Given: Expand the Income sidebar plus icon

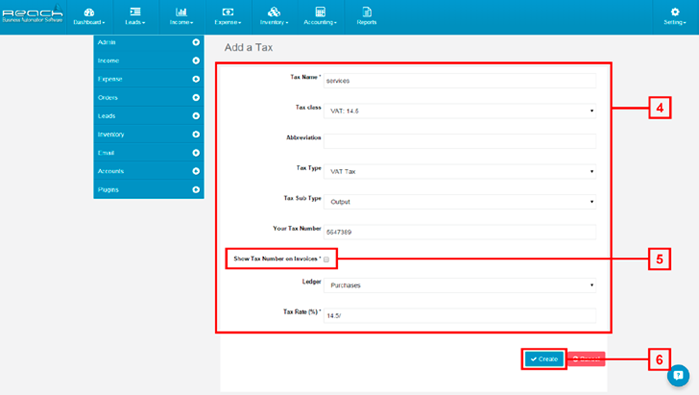Looking at the screenshot, I should tap(196, 61).
